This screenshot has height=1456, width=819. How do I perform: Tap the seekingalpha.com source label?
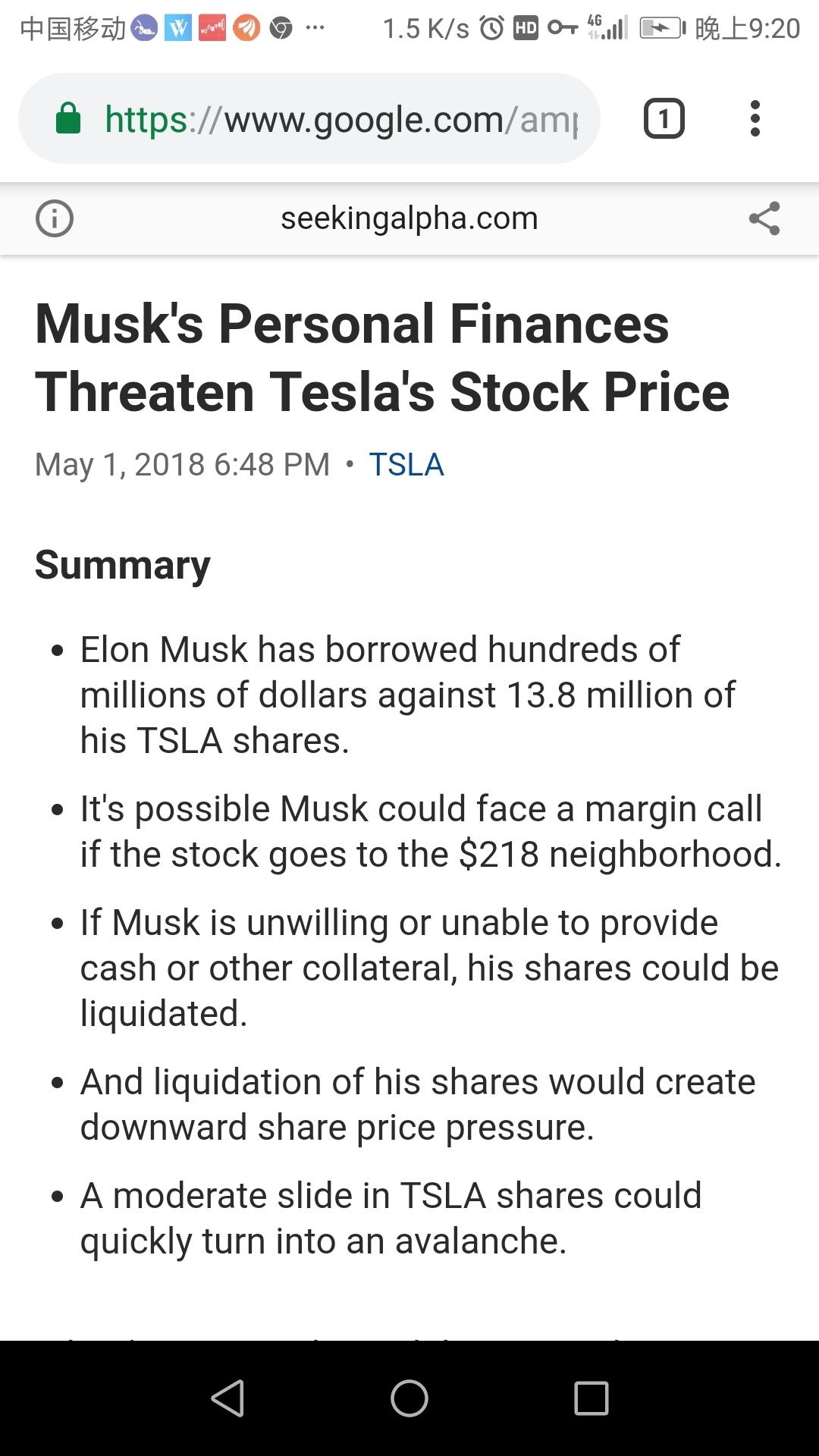[x=409, y=218]
